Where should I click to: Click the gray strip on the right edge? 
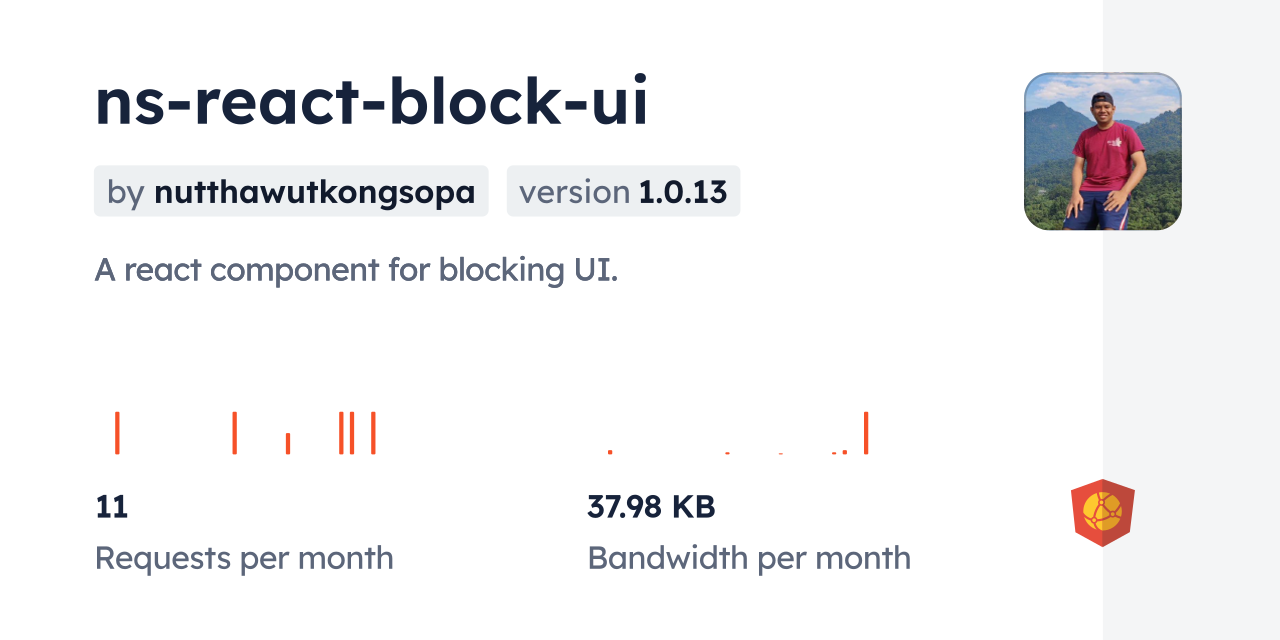point(1191,320)
